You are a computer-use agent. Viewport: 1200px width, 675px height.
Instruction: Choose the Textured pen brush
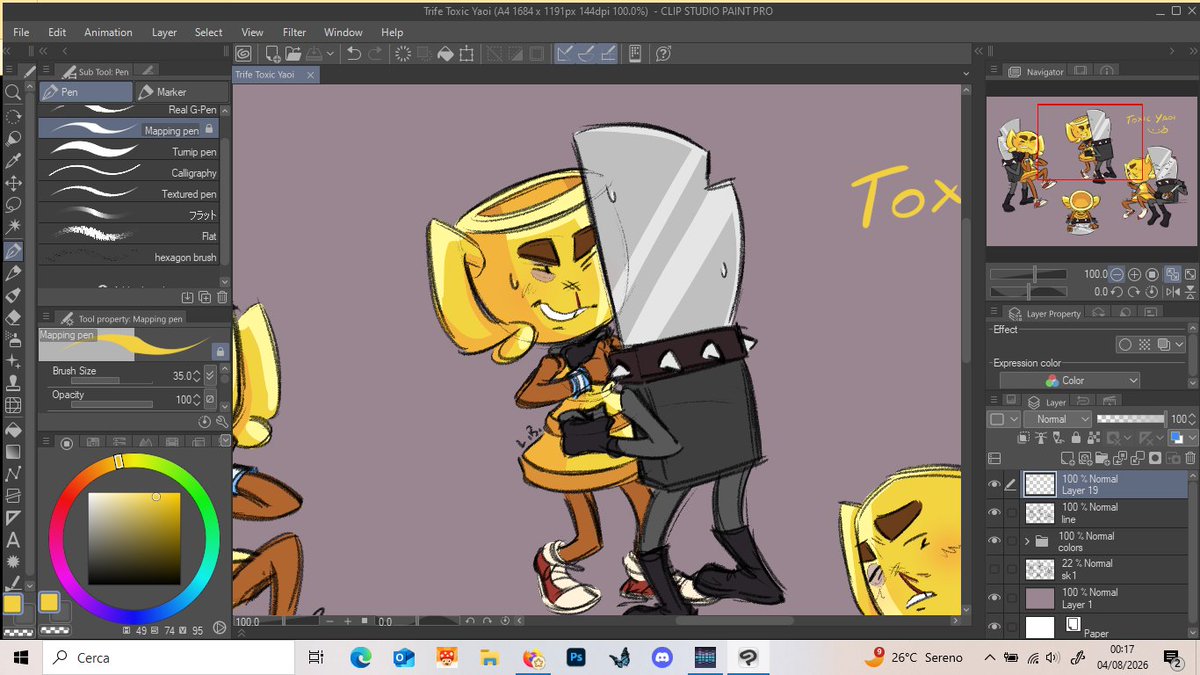pos(128,194)
